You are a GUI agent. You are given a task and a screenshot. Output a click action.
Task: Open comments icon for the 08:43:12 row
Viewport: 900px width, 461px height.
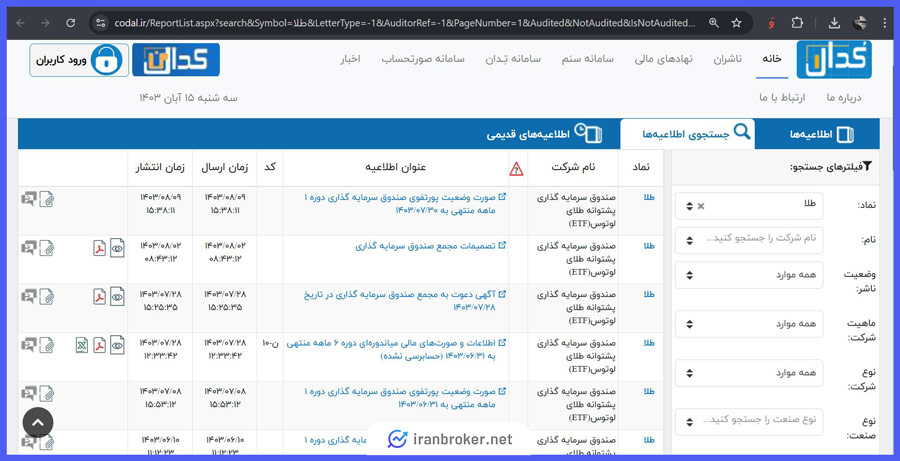coord(29,248)
